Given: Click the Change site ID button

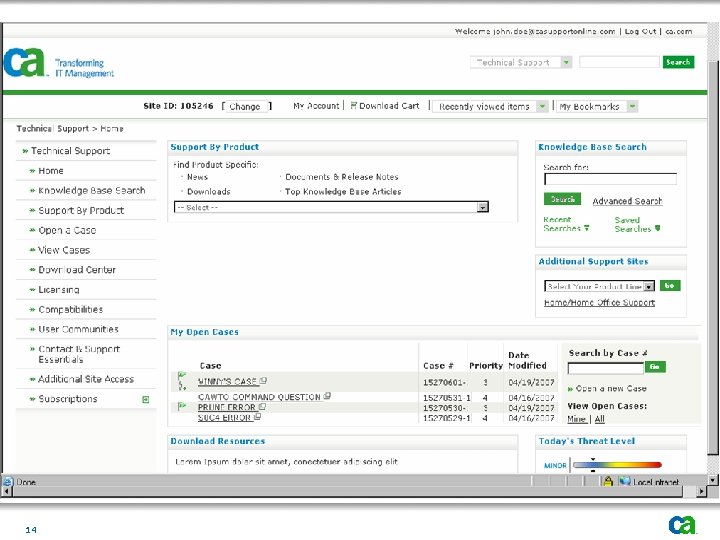Looking at the screenshot, I should click(x=245, y=107).
